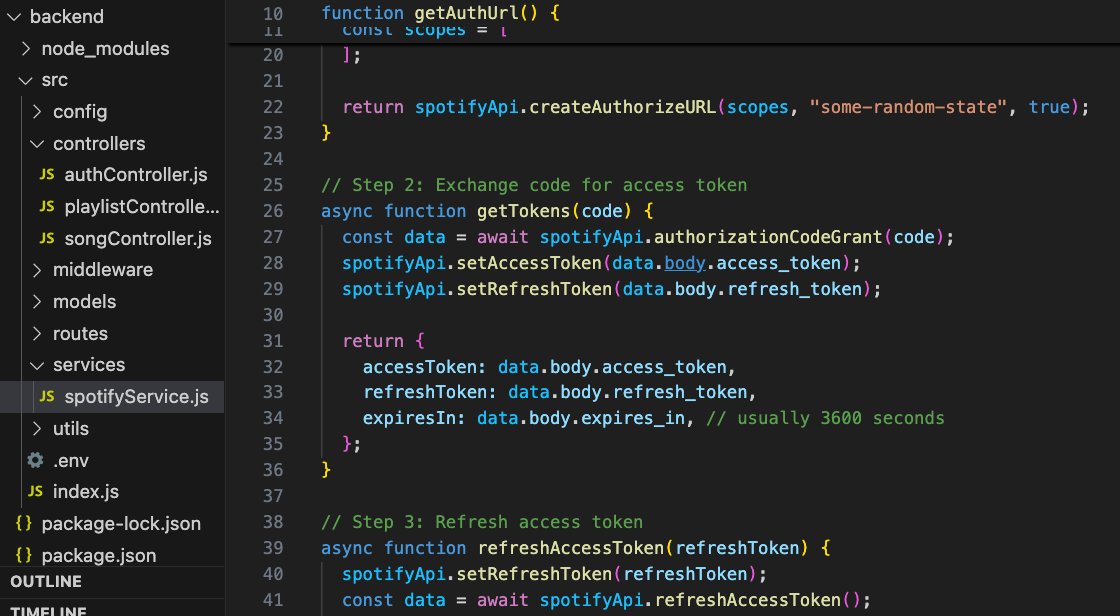
Task: Select the controllers folder label
Action: pos(99,144)
